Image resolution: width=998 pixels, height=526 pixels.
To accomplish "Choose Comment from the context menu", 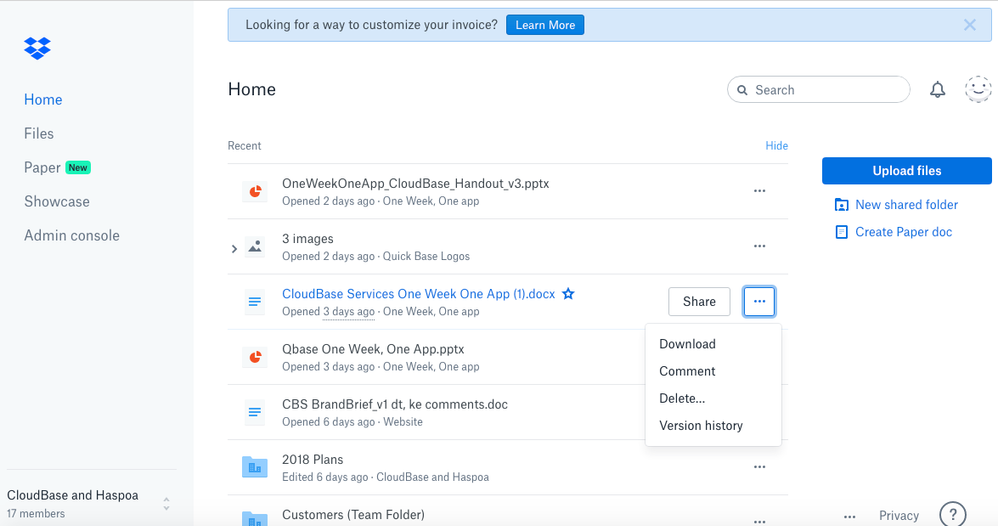I will [x=687, y=371].
